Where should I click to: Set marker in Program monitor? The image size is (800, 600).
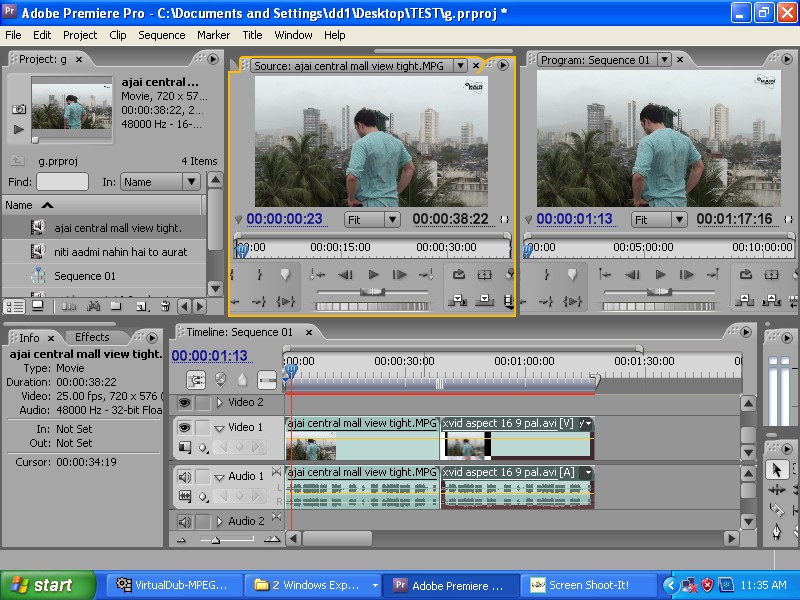(572, 275)
